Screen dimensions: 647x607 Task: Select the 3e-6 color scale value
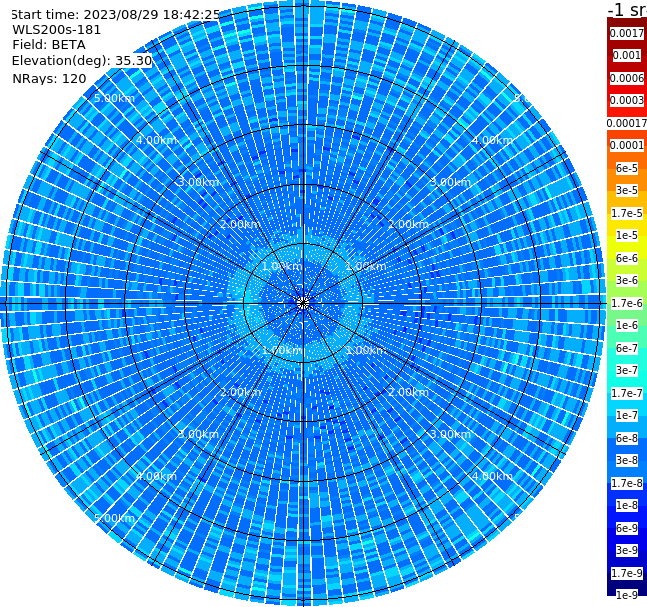click(x=627, y=280)
